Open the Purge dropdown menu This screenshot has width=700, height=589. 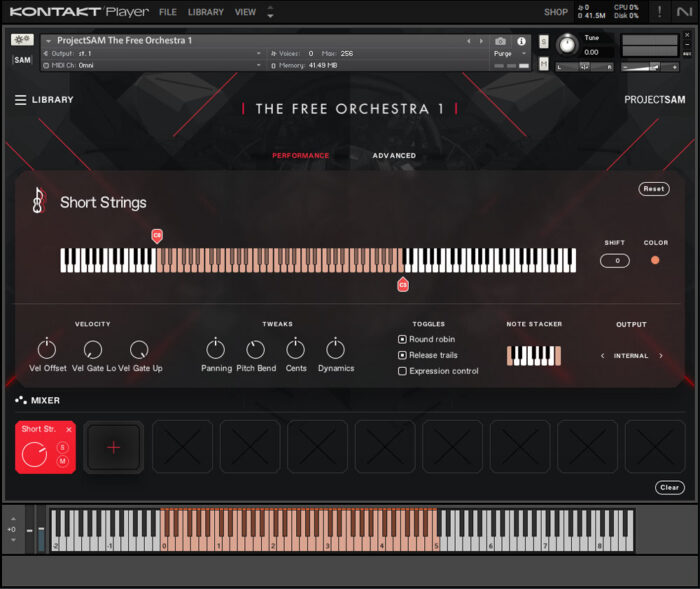tap(510, 54)
